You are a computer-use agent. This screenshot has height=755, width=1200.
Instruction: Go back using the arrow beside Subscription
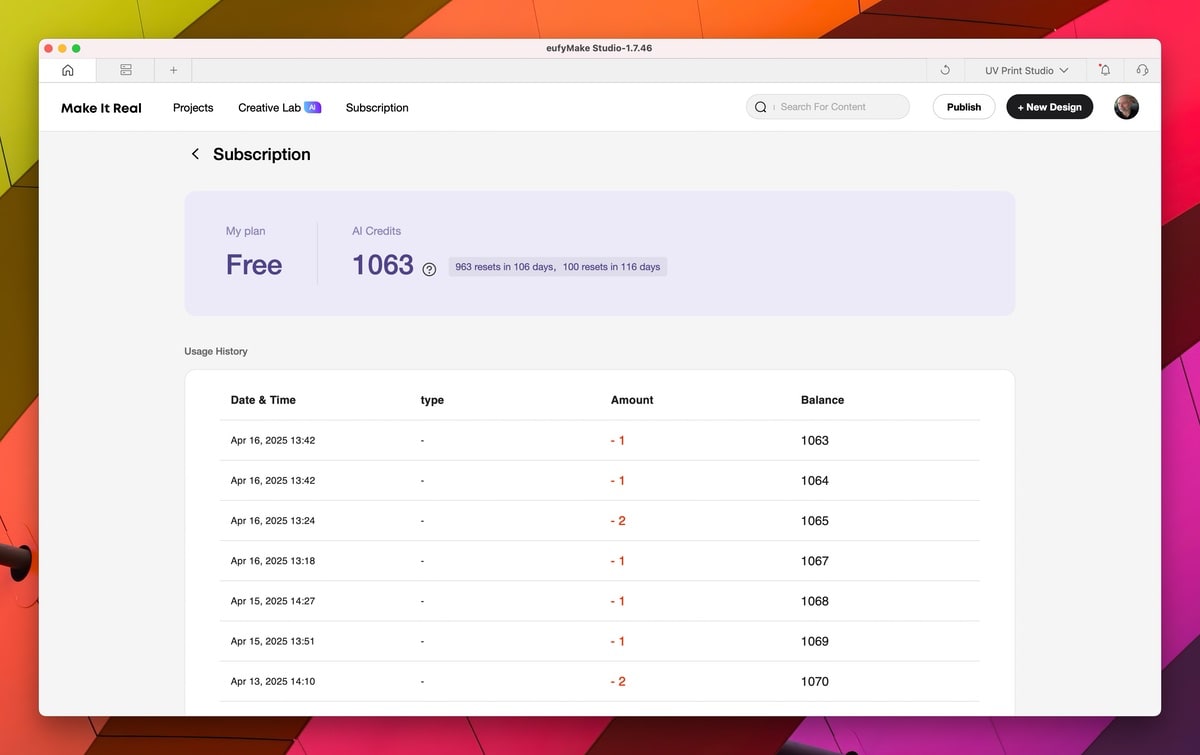195,154
